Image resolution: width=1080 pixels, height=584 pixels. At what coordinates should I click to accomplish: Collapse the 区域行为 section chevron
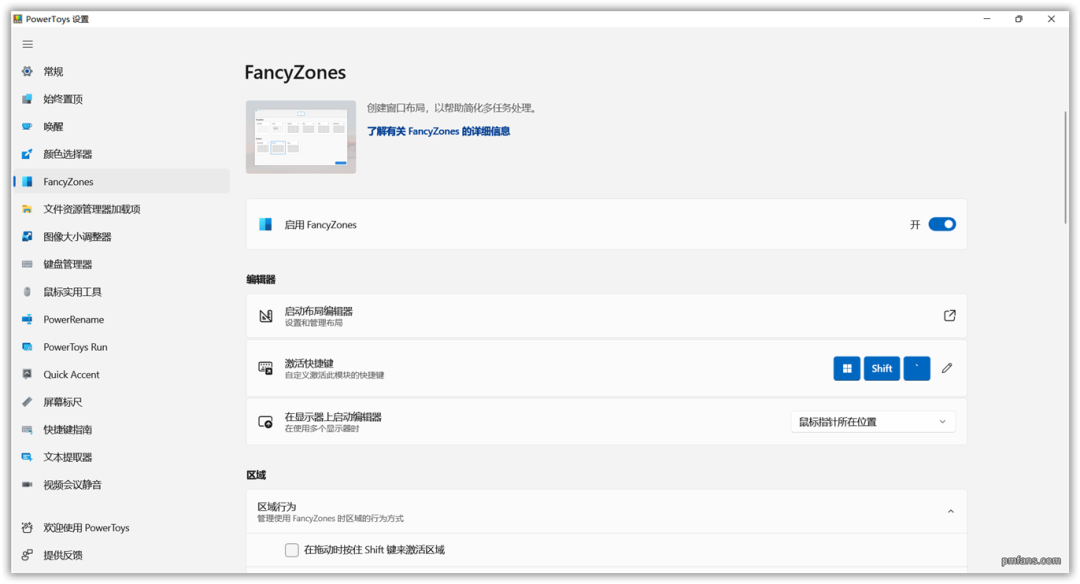[x=951, y=511]
